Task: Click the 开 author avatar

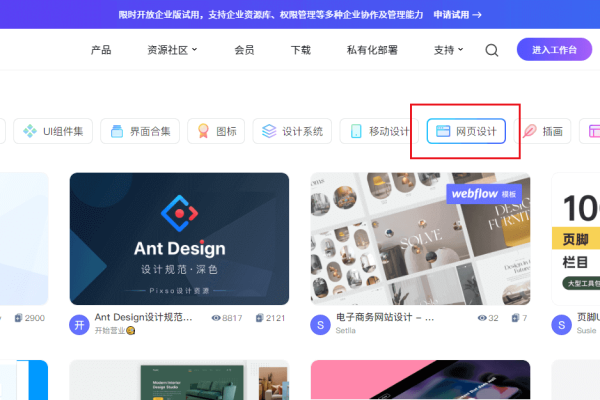Action: pyautogui.click(x=79, y=324)
